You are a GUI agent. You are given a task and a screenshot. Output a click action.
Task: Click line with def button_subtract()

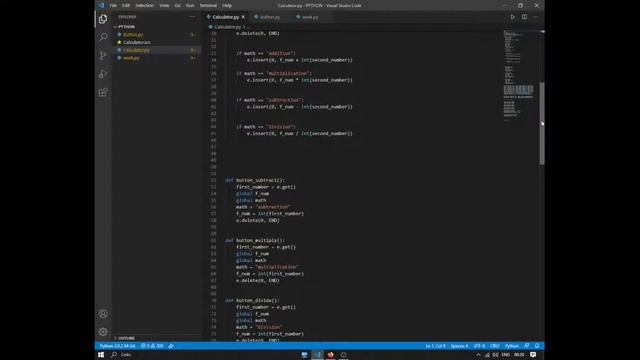(x=255, y=180)
